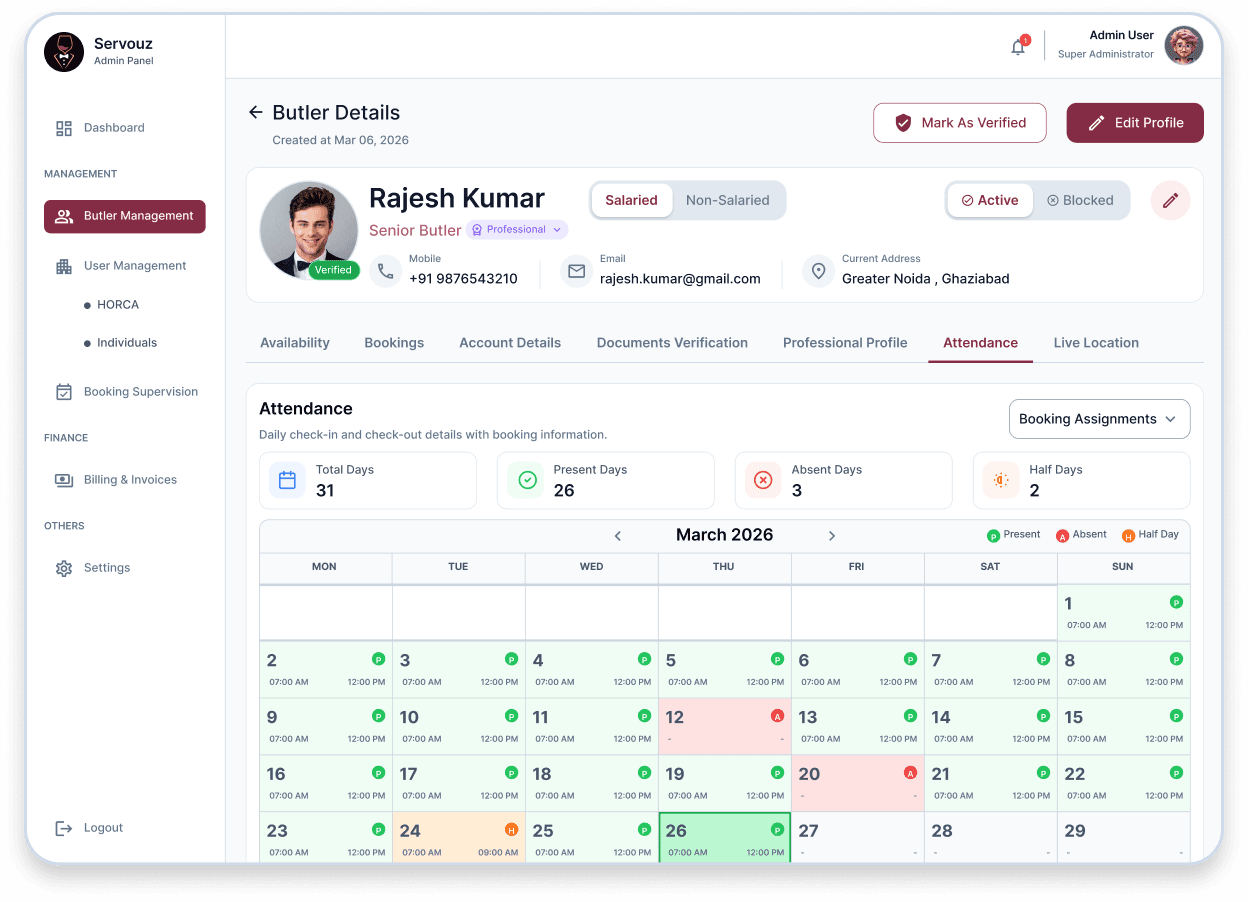Click the email rajesh.kumar@gmail.com
This screenshot has height=902, width=1248.
[x=680, y=279]
